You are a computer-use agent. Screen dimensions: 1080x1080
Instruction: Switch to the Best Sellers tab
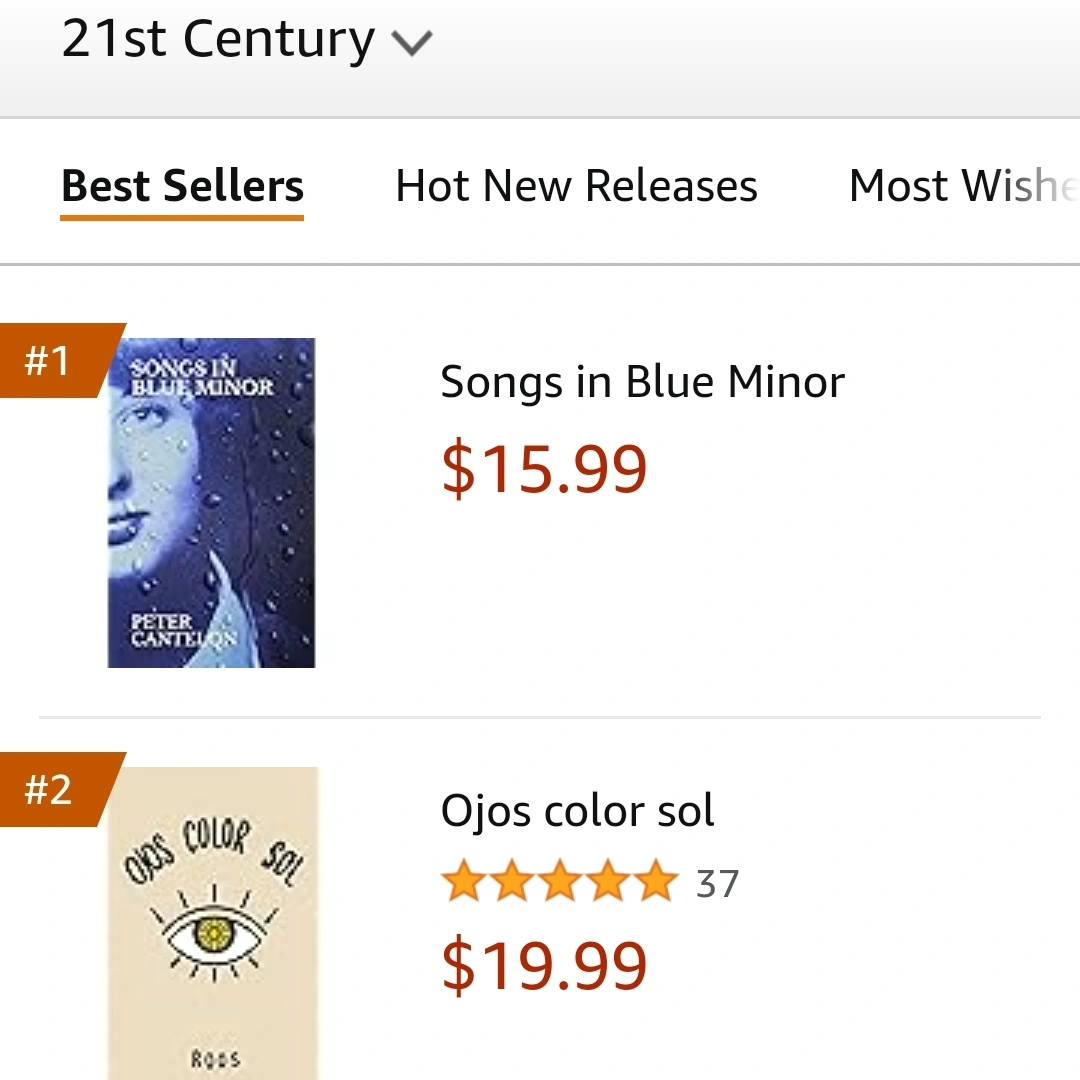click(x=182, y=187)
